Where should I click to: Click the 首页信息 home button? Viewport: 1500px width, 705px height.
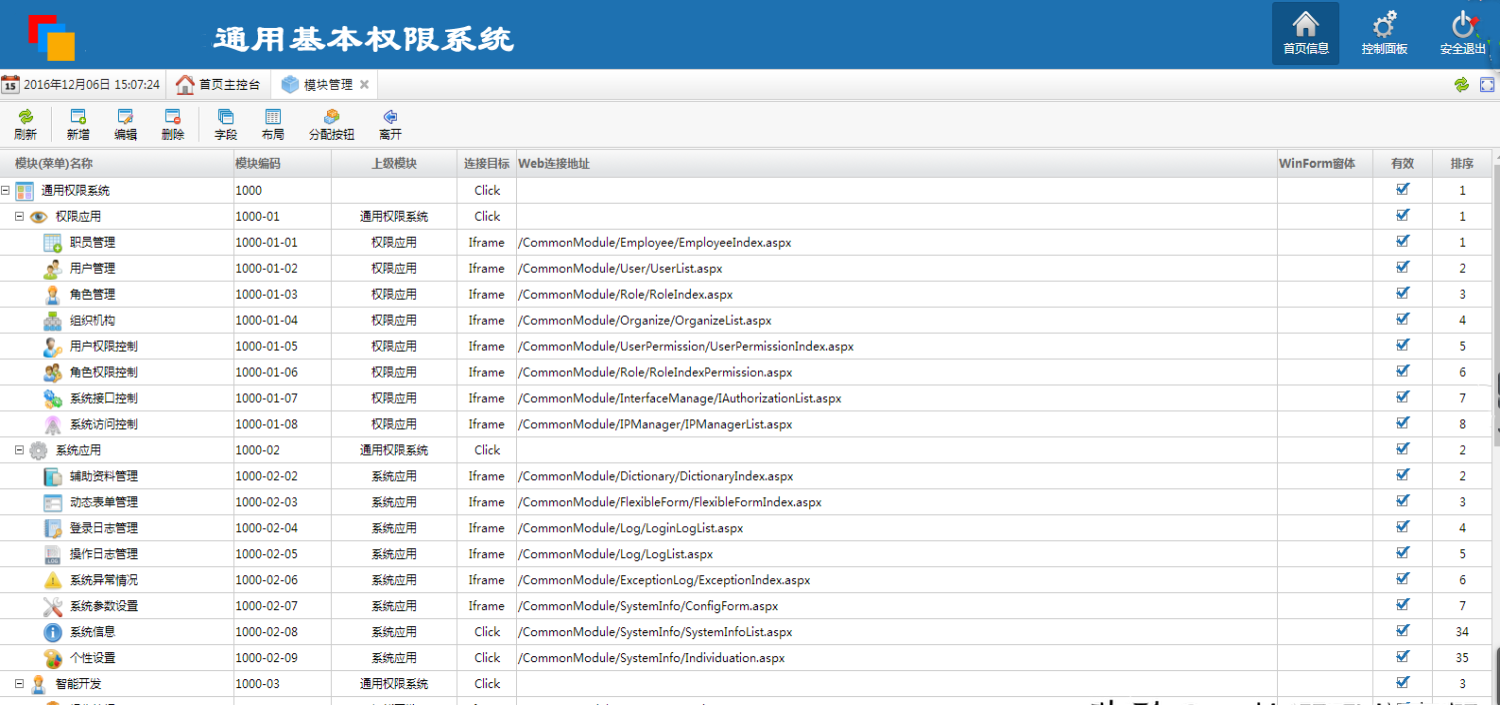[1305, 33]
